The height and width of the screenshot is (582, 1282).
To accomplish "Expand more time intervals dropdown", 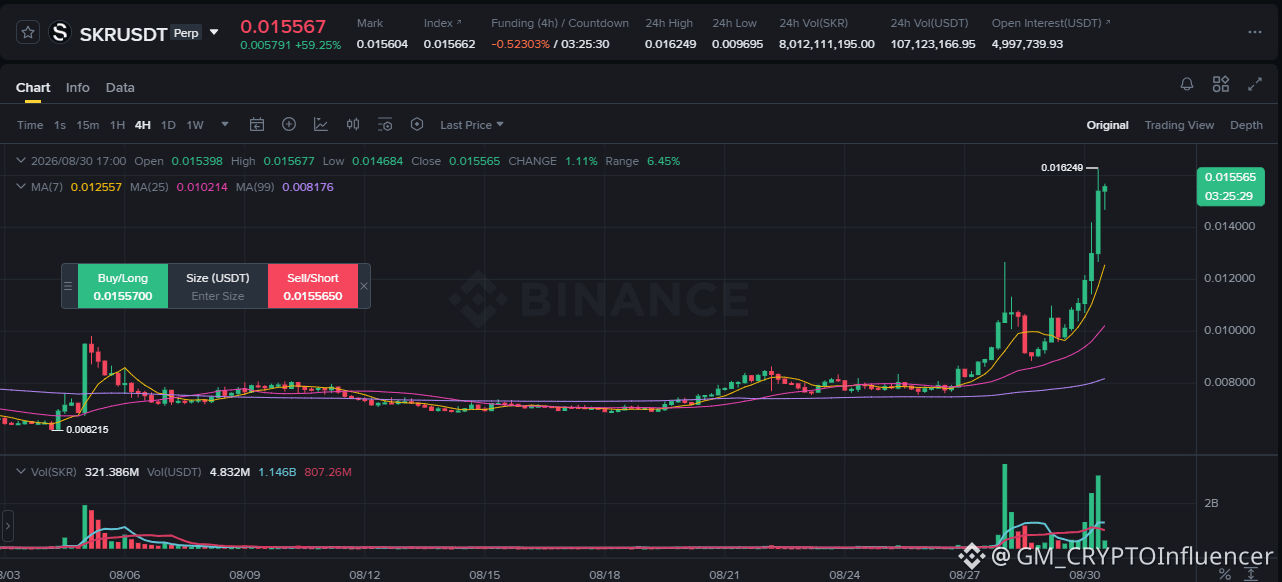I will pos(225,125).
